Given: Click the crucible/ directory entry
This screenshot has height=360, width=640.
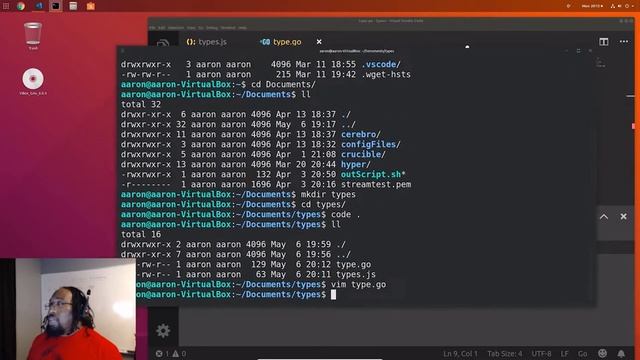Looking at the screenshot, I should pos(363,154).
